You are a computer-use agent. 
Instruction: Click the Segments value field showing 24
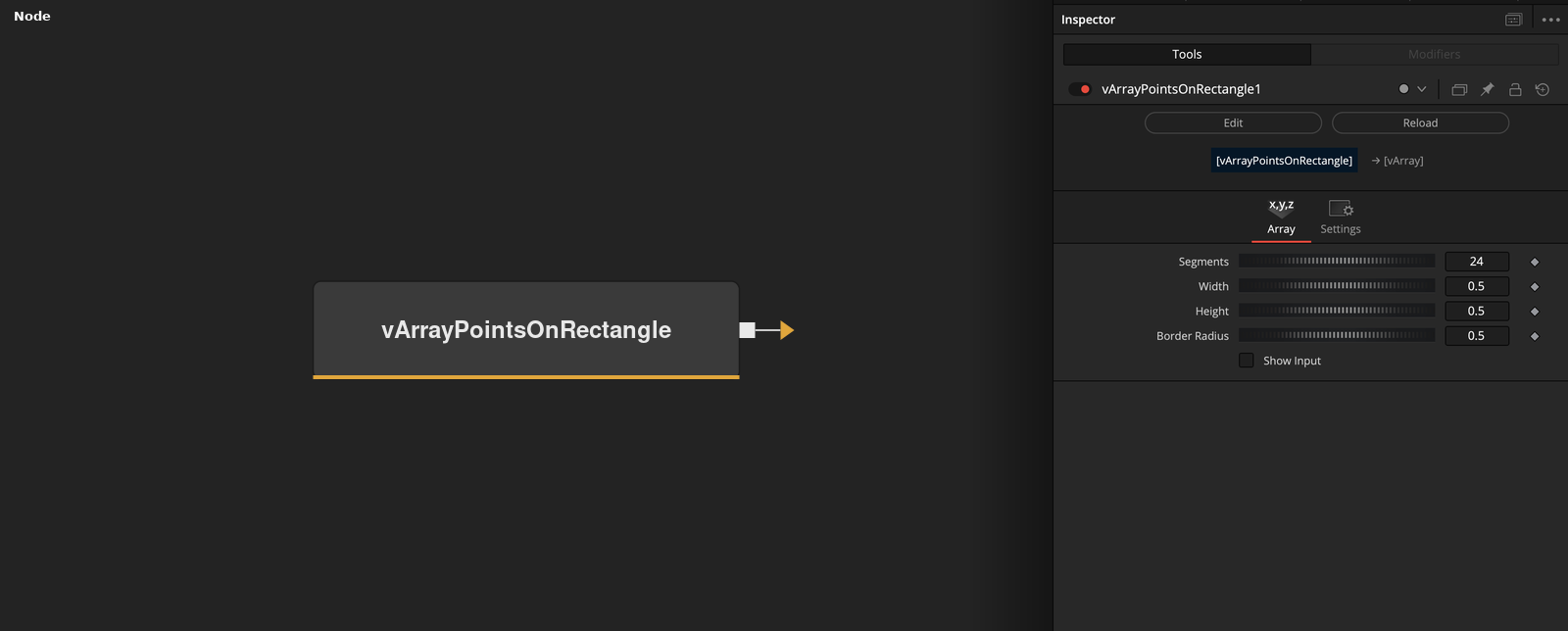(1477, 262)
